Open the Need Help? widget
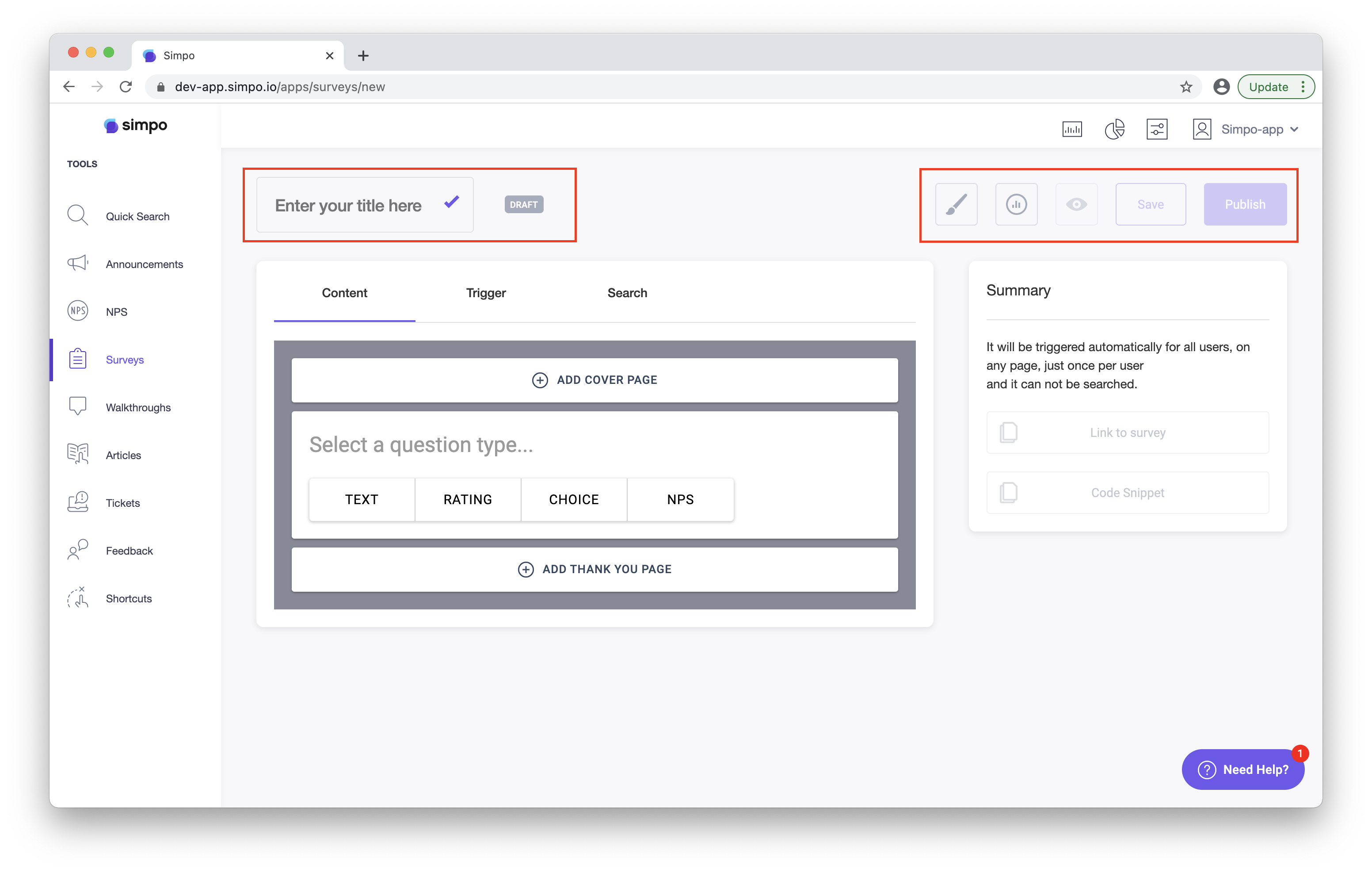Screen dimensions: 1372x873 (x=1242, y=769)
